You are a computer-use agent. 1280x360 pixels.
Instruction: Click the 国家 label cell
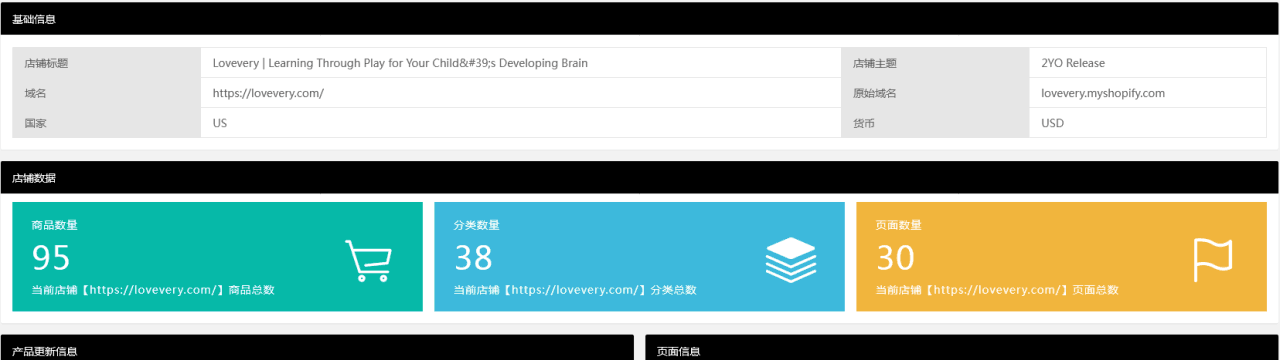(106, 123)
